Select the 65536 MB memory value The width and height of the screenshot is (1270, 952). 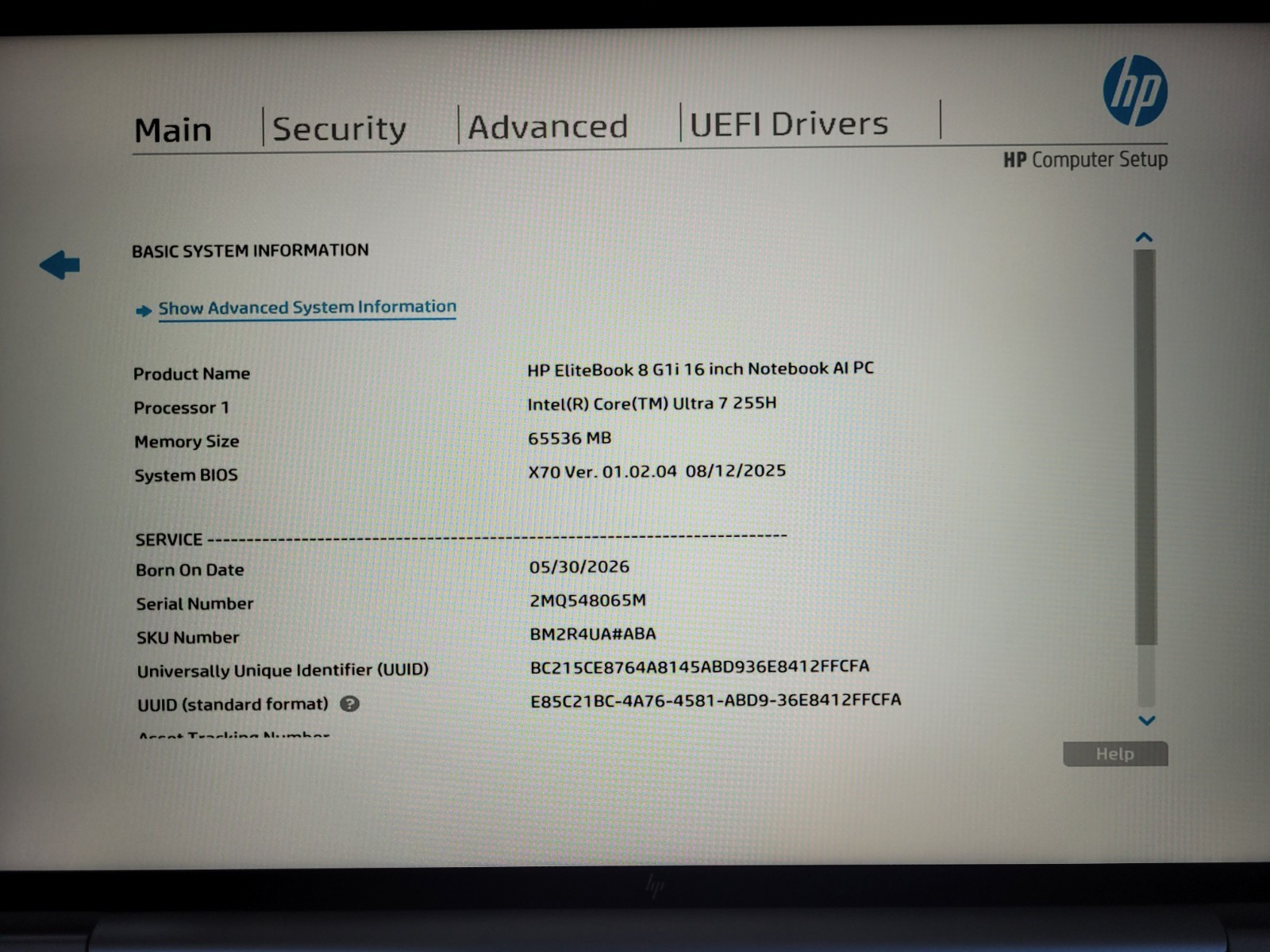pos(569,438)
